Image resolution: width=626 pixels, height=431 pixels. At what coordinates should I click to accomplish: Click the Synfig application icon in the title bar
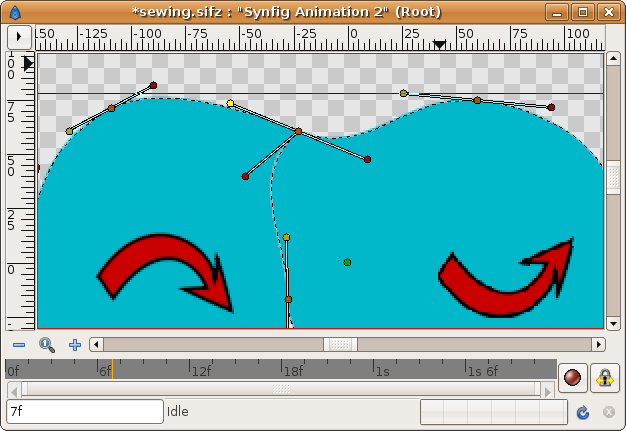point(15,13)
